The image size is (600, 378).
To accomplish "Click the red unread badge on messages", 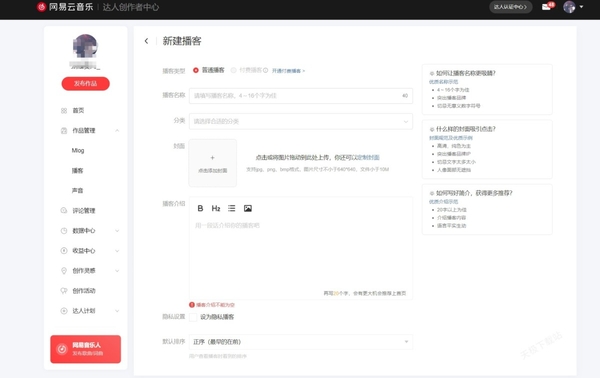I will (x=551, y=4).
